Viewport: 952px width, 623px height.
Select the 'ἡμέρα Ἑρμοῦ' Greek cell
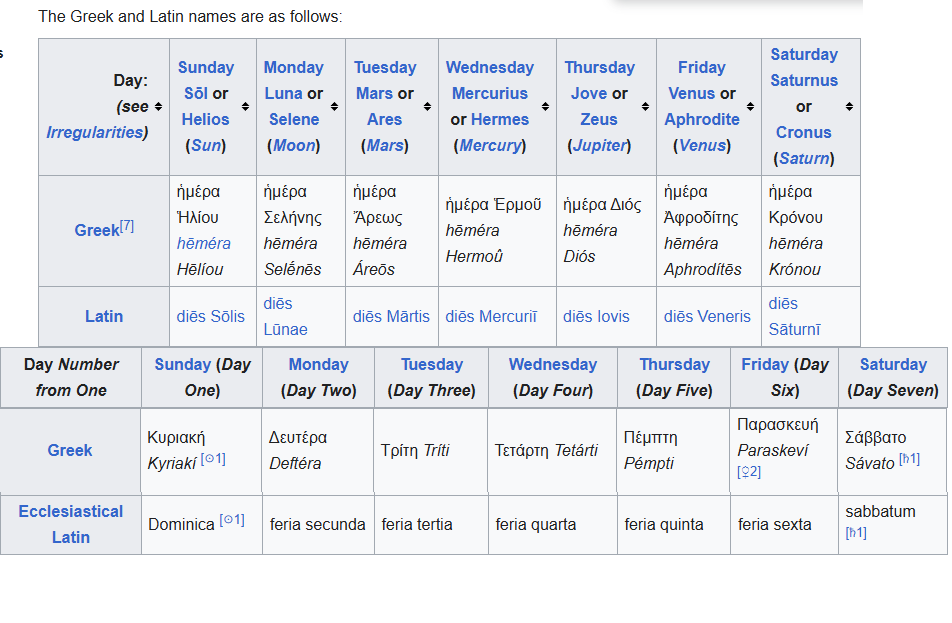pos(497,231)
